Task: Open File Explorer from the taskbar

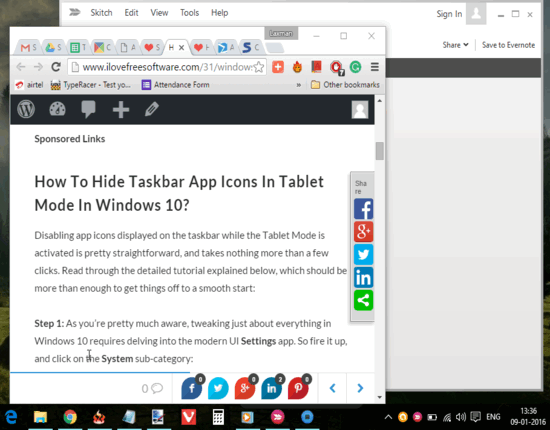Action: pyautogui.click(x=40, y=417)
